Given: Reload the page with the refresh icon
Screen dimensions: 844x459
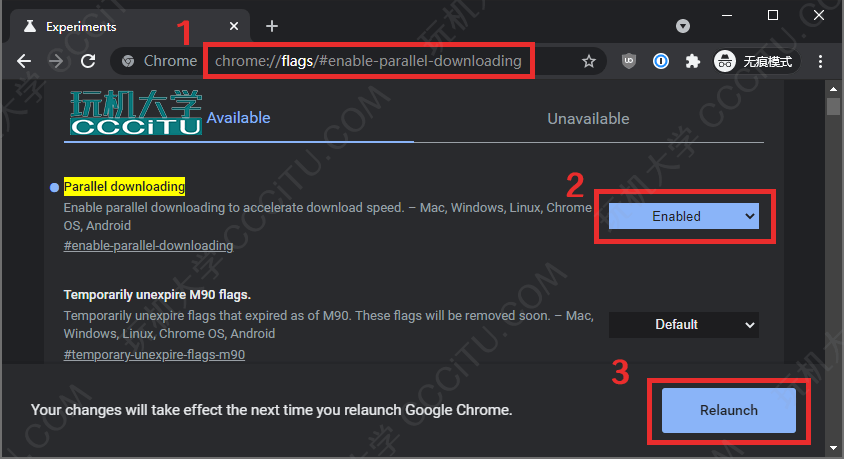Looking at the screenshot, I should tap(88, 61).
